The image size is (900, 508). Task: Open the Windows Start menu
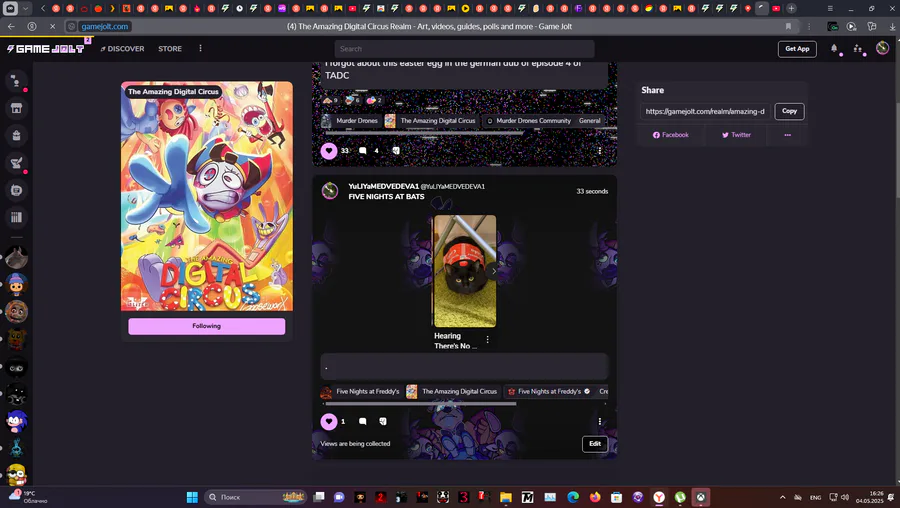pos(192,497)
